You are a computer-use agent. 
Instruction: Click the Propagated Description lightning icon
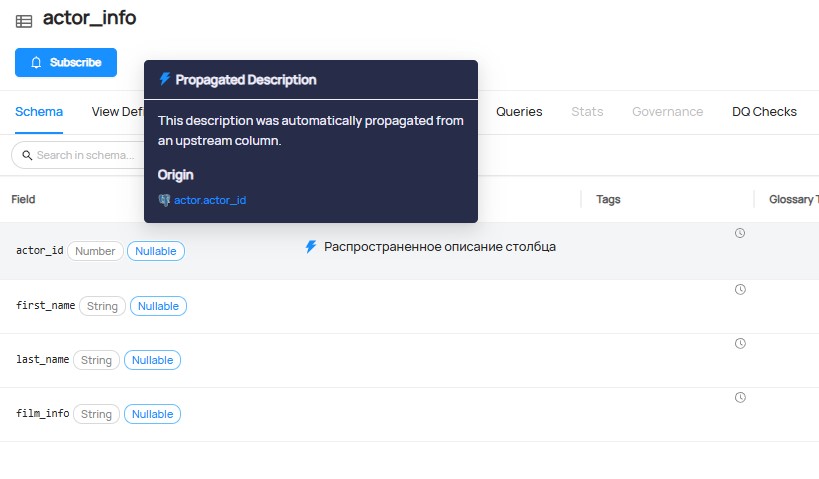tap(165, 79)
